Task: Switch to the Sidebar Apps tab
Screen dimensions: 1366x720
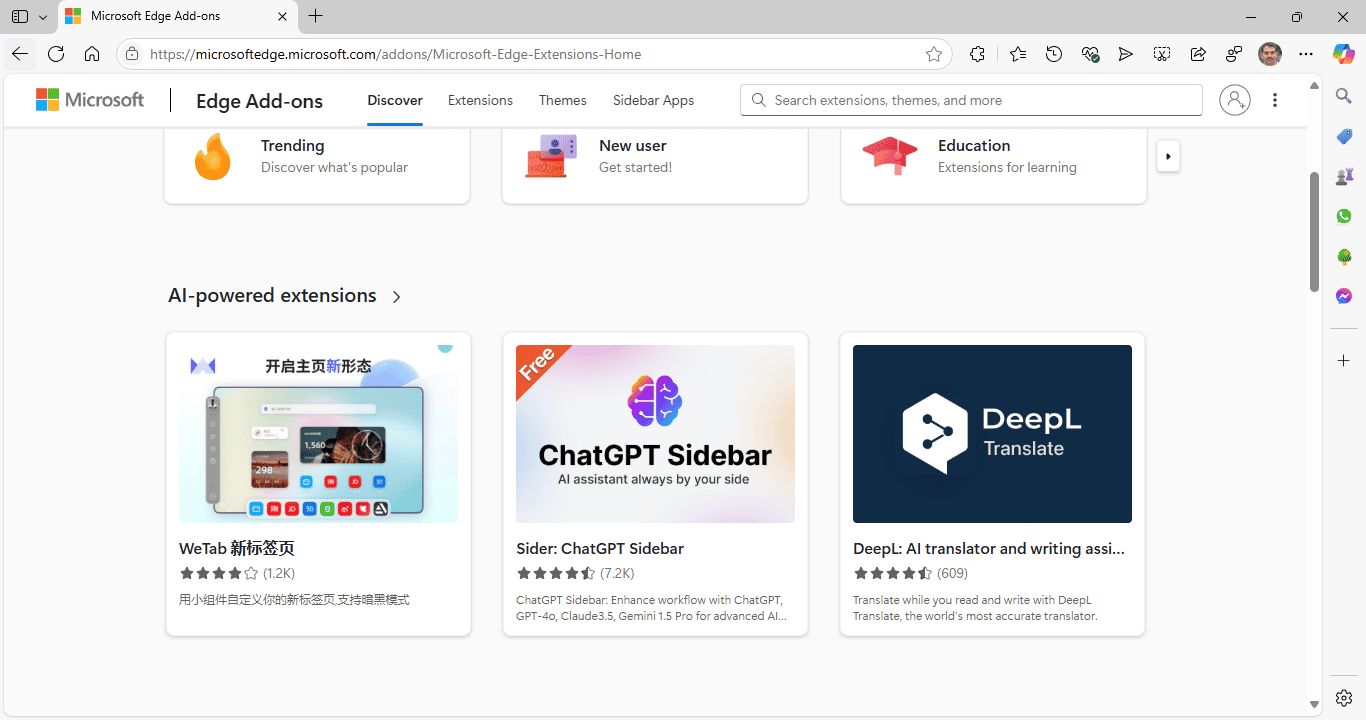Action: click(653, 100)
